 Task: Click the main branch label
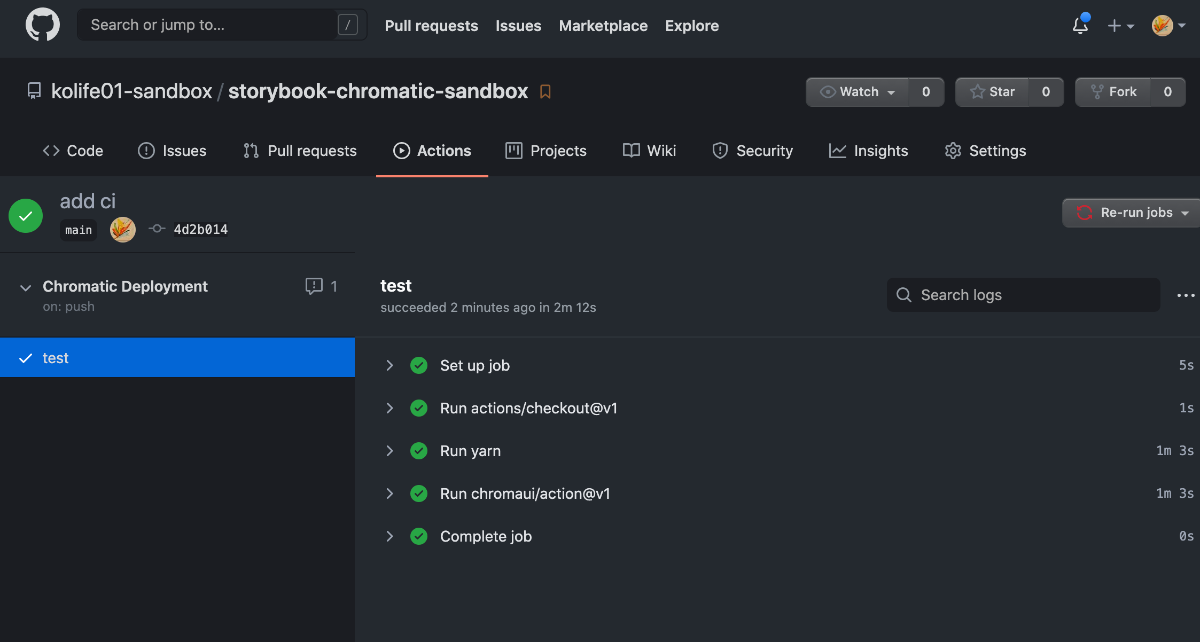[x=79, y=230]
